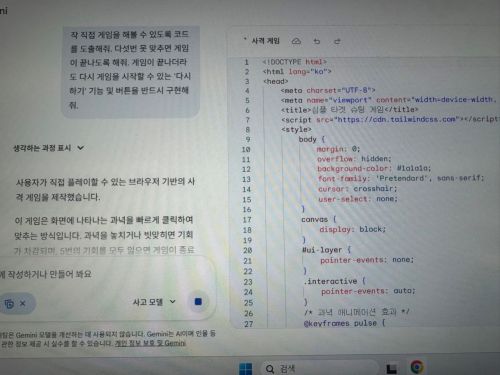The width and height of the screenshot is (500, 375).
Task: Click the Canvas tool chip icon
Action: coord(9,304)
